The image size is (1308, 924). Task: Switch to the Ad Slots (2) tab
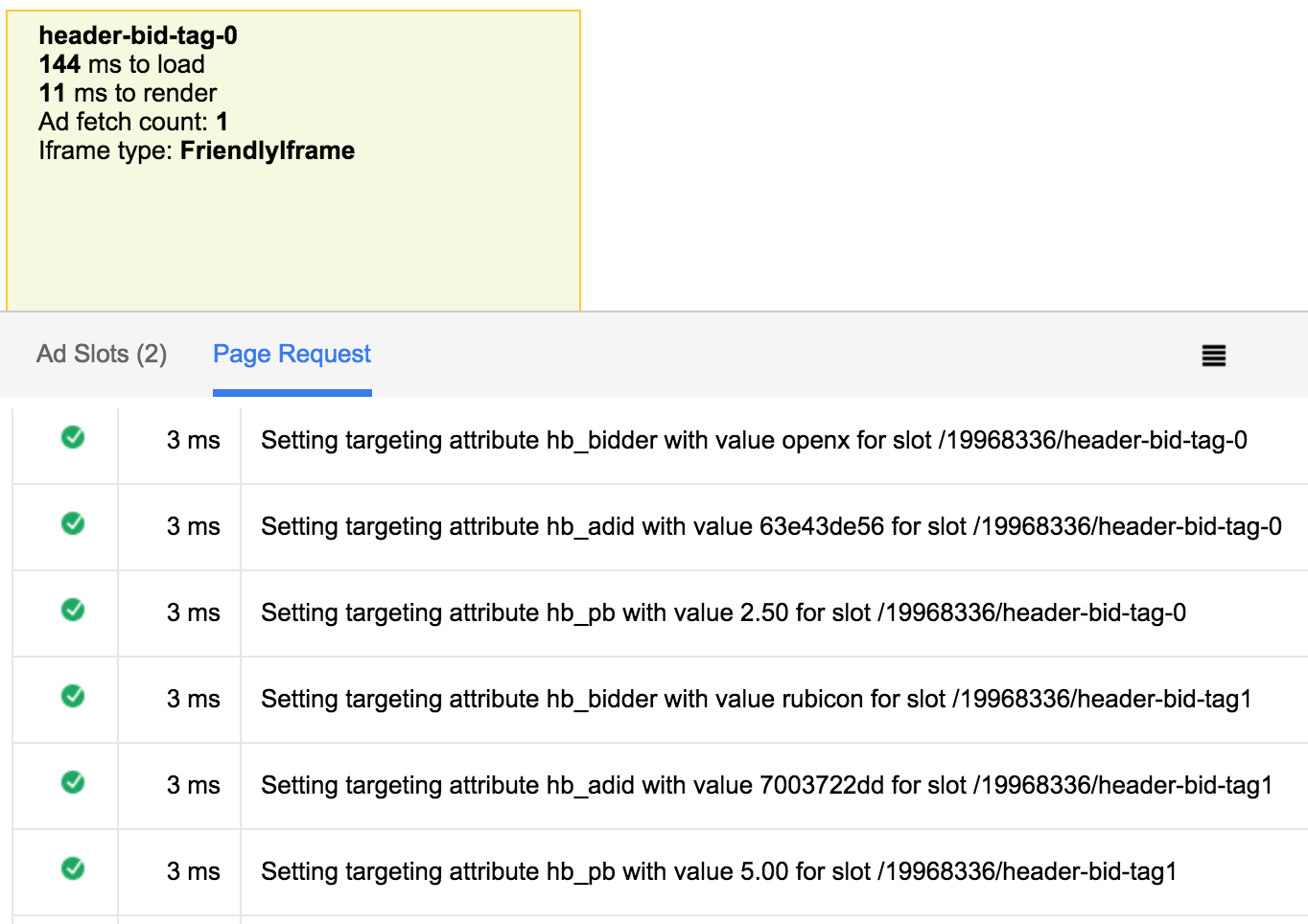point(102,354)
